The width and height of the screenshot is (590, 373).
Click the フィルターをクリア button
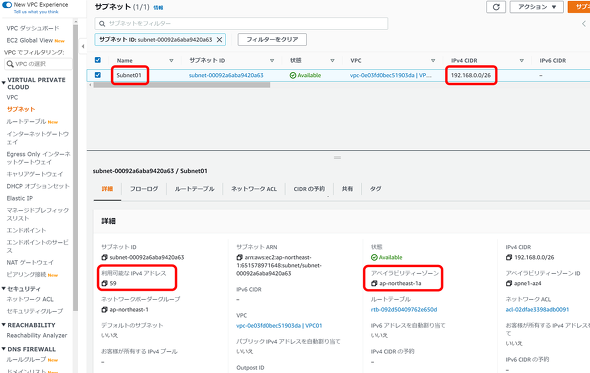[x=272, y=40]
